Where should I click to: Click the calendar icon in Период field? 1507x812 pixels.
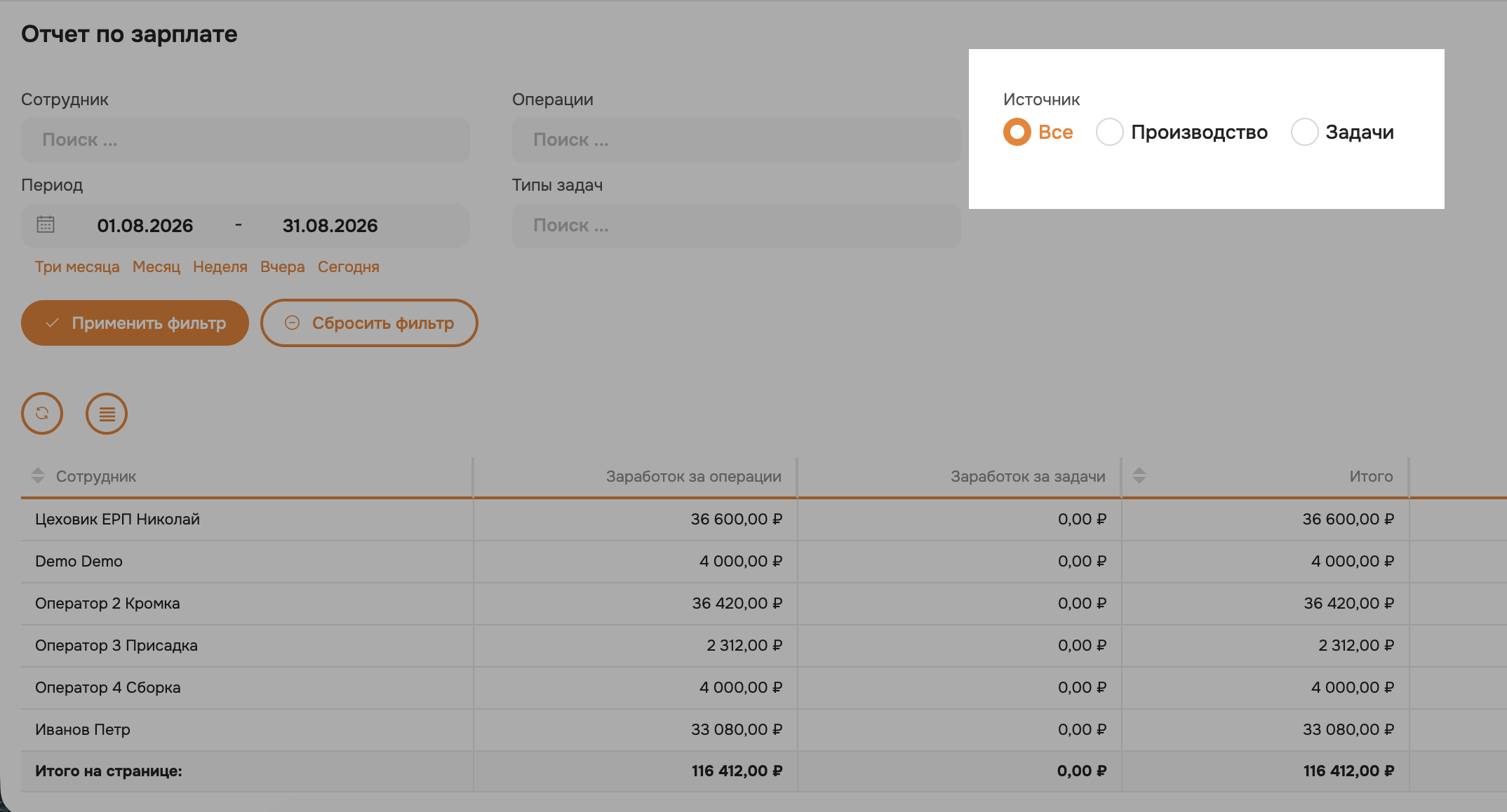click(x=46, y=224)
